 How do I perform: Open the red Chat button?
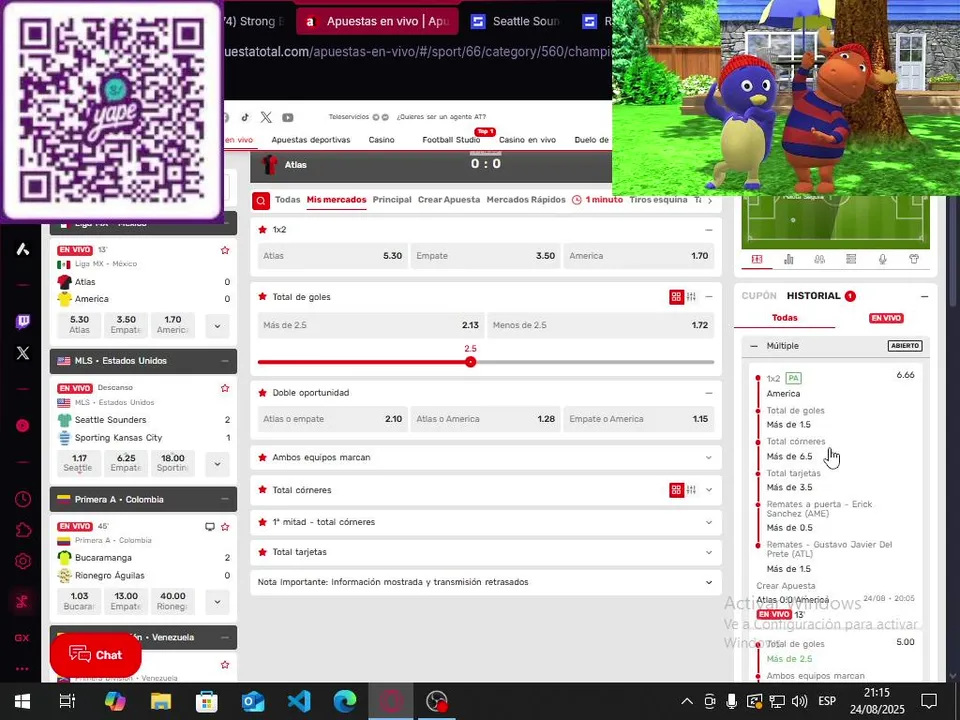(x=96, y=655)
